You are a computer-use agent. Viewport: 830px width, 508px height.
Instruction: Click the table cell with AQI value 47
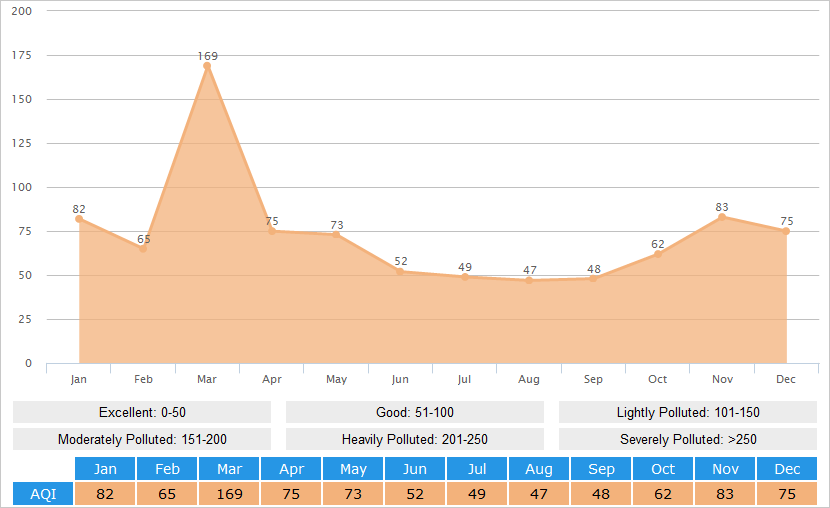[539, 494]
